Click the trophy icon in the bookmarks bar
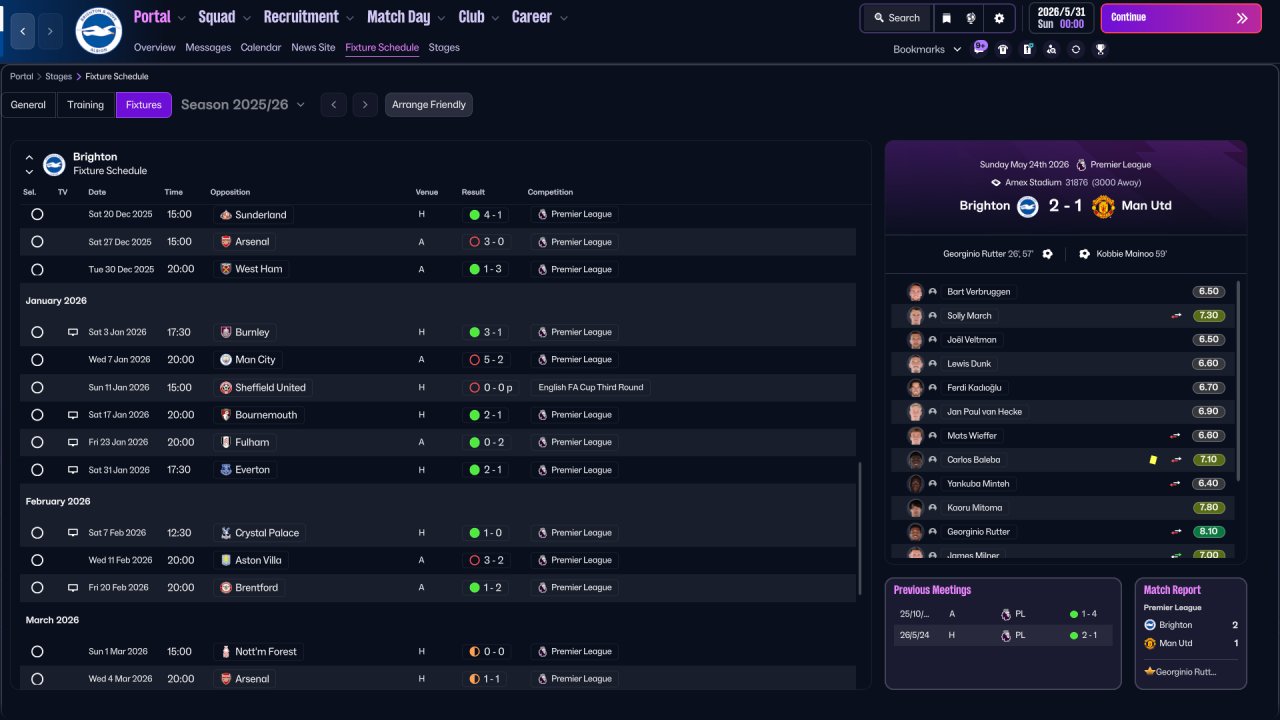This screenshot has width=1280, height=720. pos(1100,49)
